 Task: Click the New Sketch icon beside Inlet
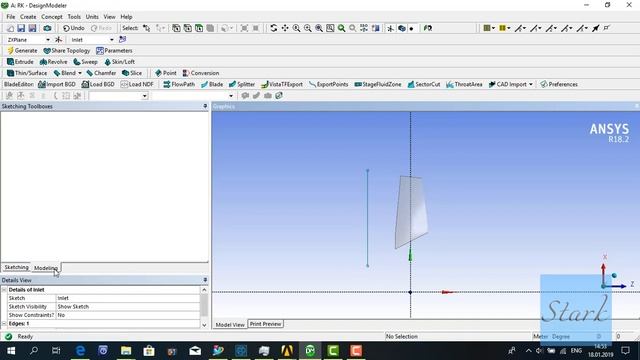[x=122, y=40]
